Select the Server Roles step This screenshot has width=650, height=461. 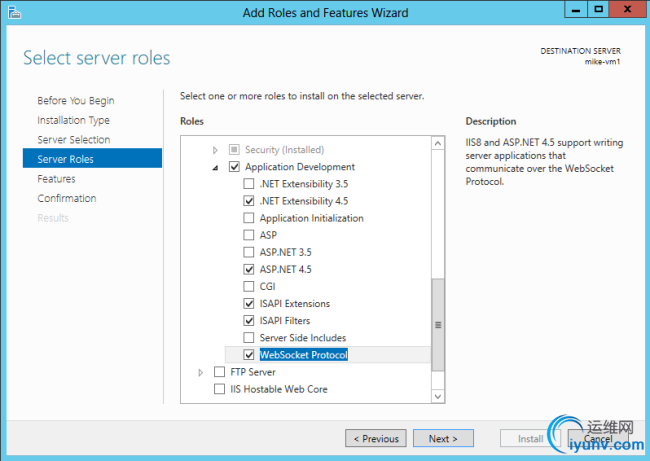pyautogui.click(x=92, y=158)
